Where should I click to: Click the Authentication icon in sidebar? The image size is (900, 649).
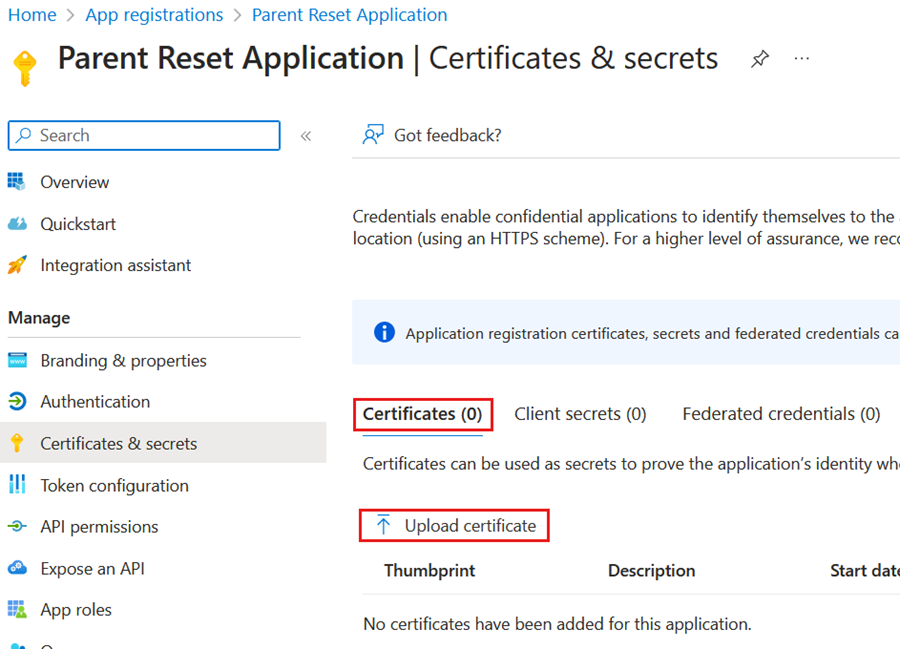click(17, 402)
